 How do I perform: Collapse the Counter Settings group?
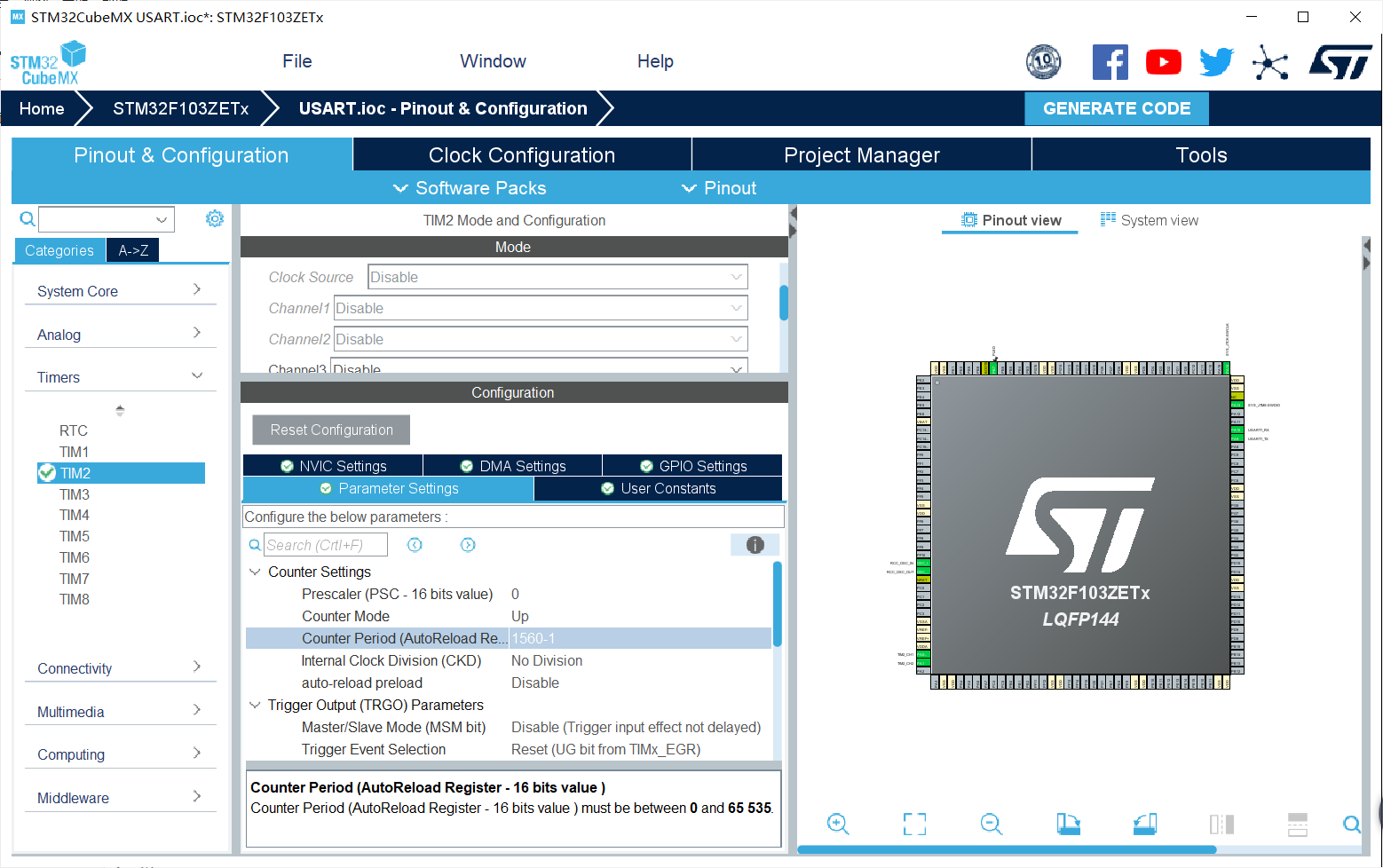pos(255,572)
